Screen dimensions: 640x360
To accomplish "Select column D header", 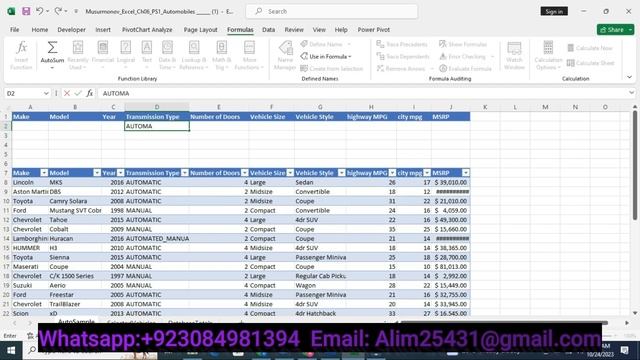I will [157, 107].
